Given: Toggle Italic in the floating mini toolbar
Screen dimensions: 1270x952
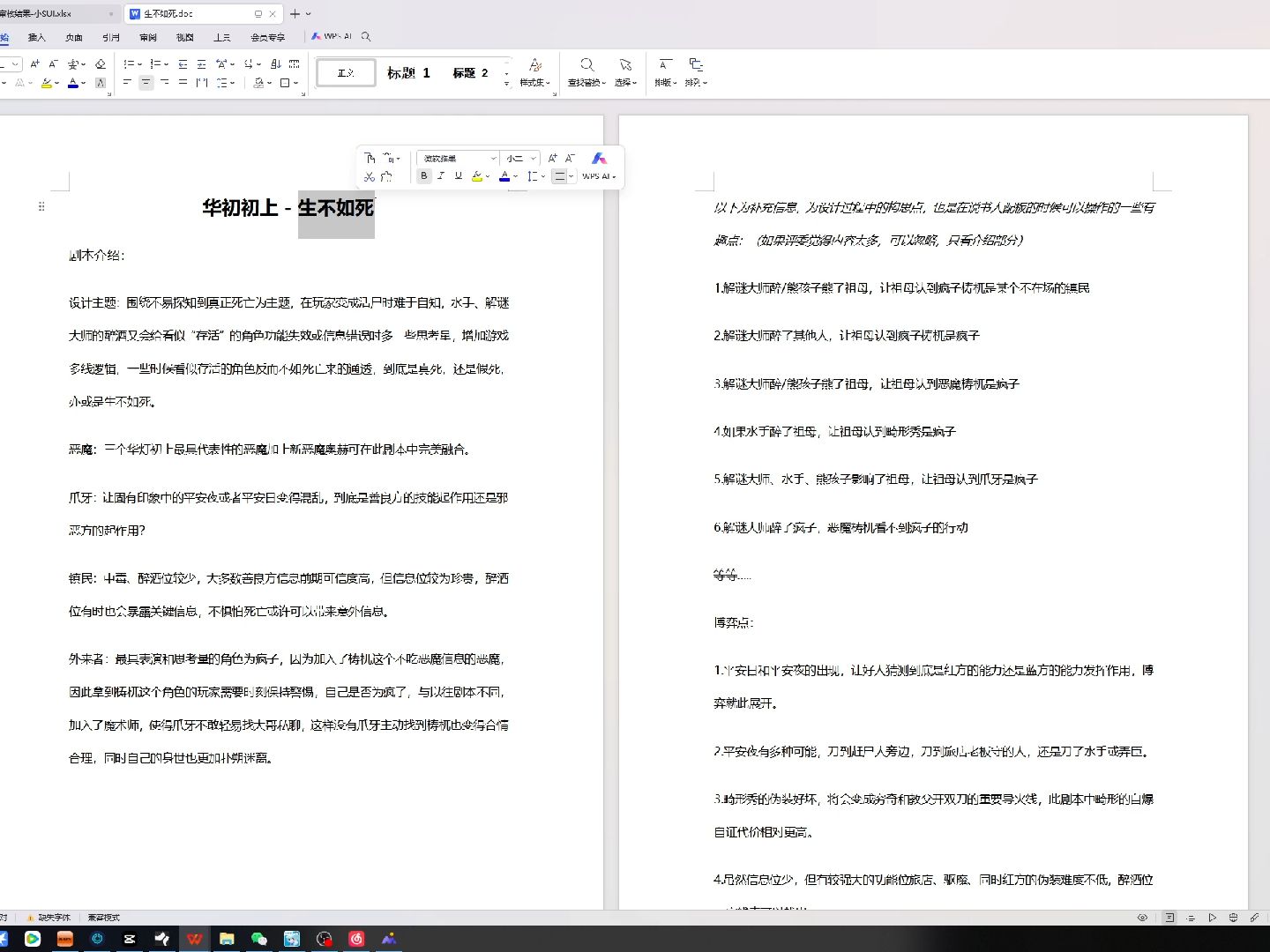Looking at the screenshot, I should click(441, 176).
